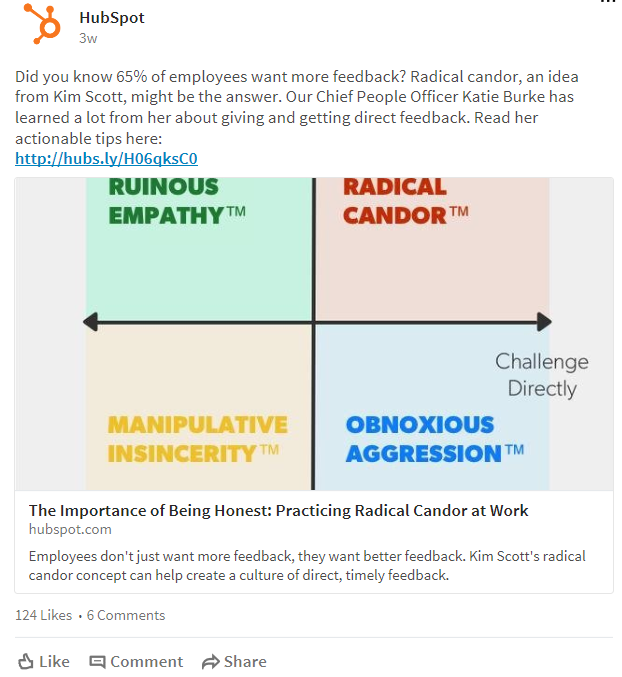Click the HubSpot sprocket logo
This screenshot has height=677, width=622.
pos(42,23)
